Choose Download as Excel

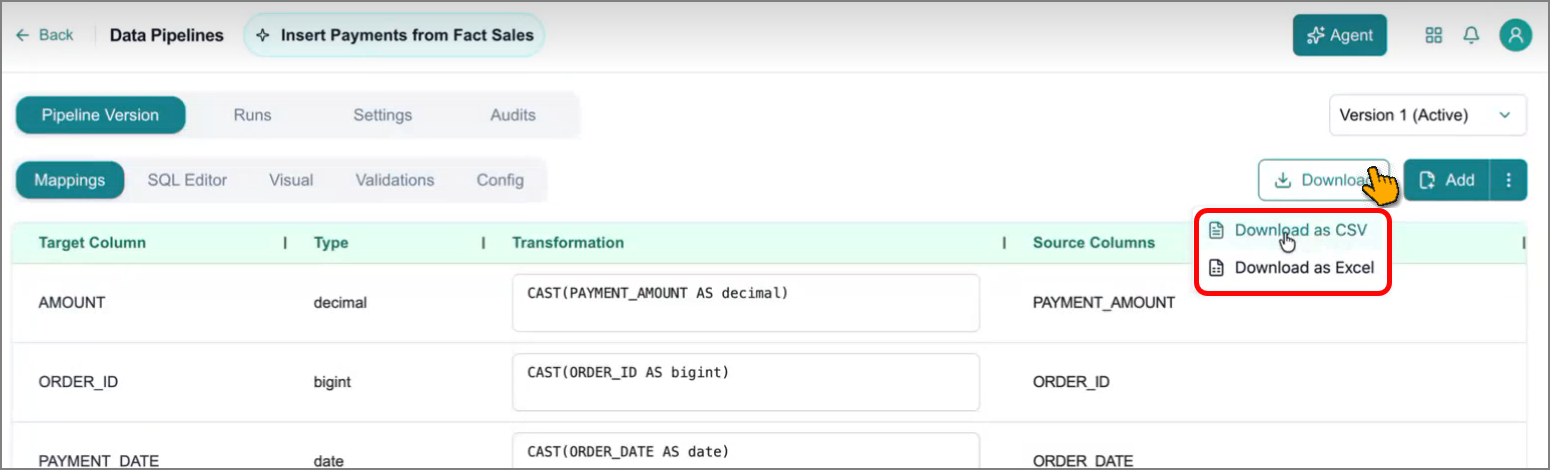[1291, 268]
